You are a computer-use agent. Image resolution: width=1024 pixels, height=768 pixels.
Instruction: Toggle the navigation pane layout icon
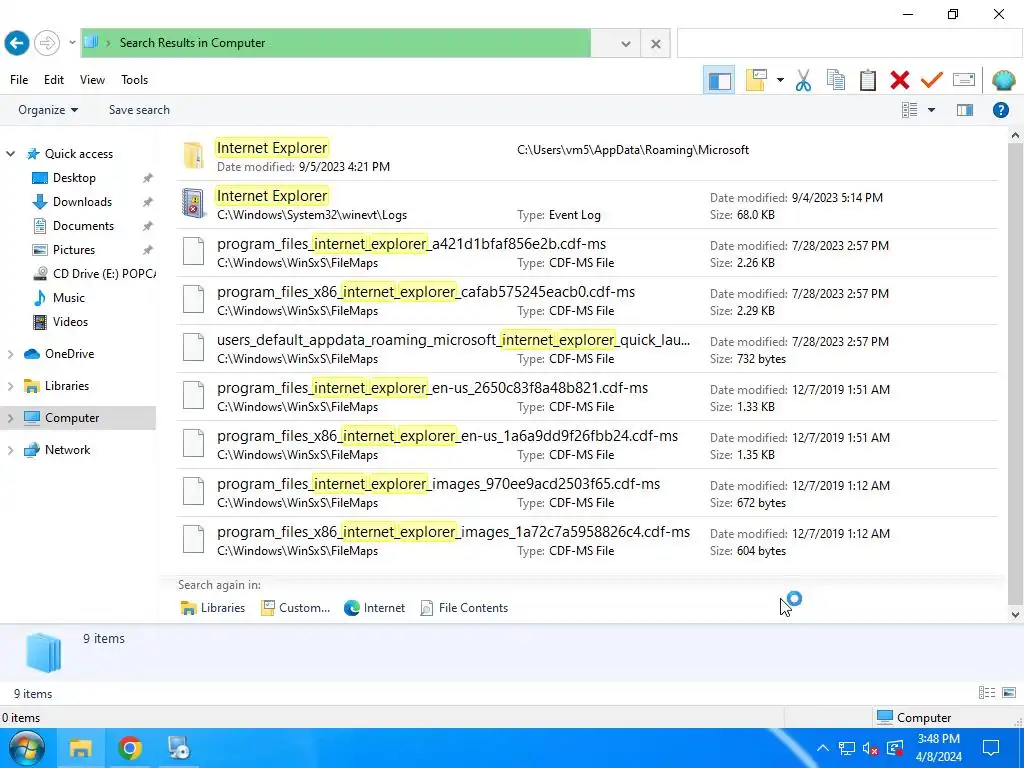[x=720, y=80]
